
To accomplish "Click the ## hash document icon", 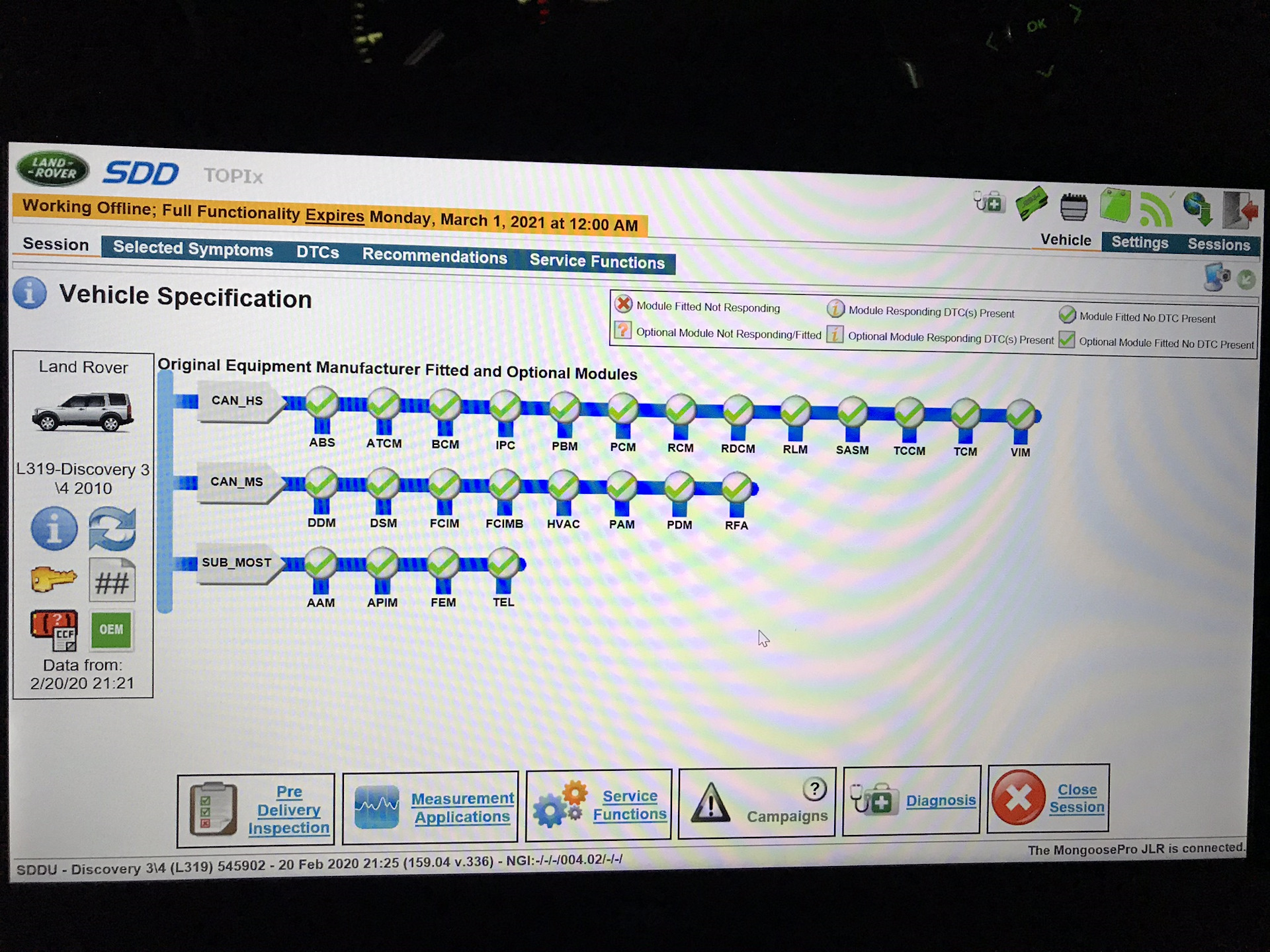I will click(x=112, y=582).
